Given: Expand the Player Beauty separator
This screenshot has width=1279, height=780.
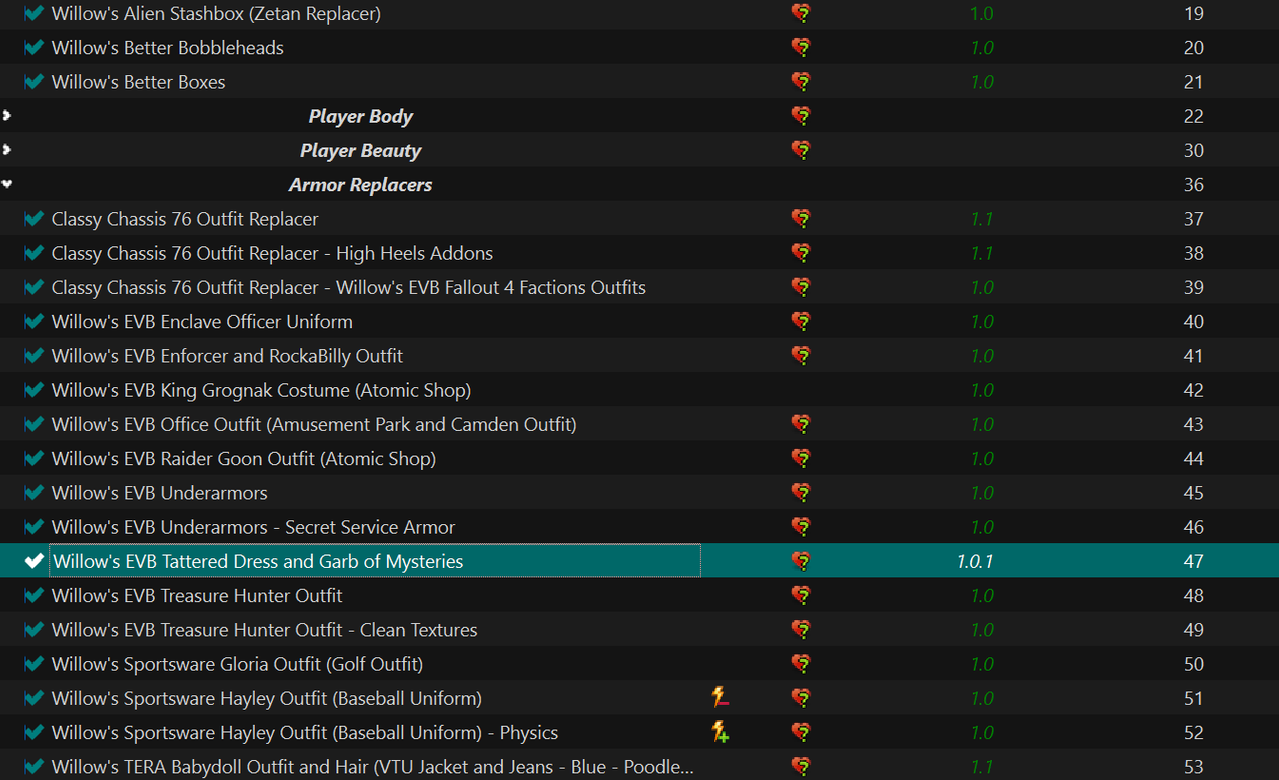Looking at the screenshot, I should (x=7, y=150).
